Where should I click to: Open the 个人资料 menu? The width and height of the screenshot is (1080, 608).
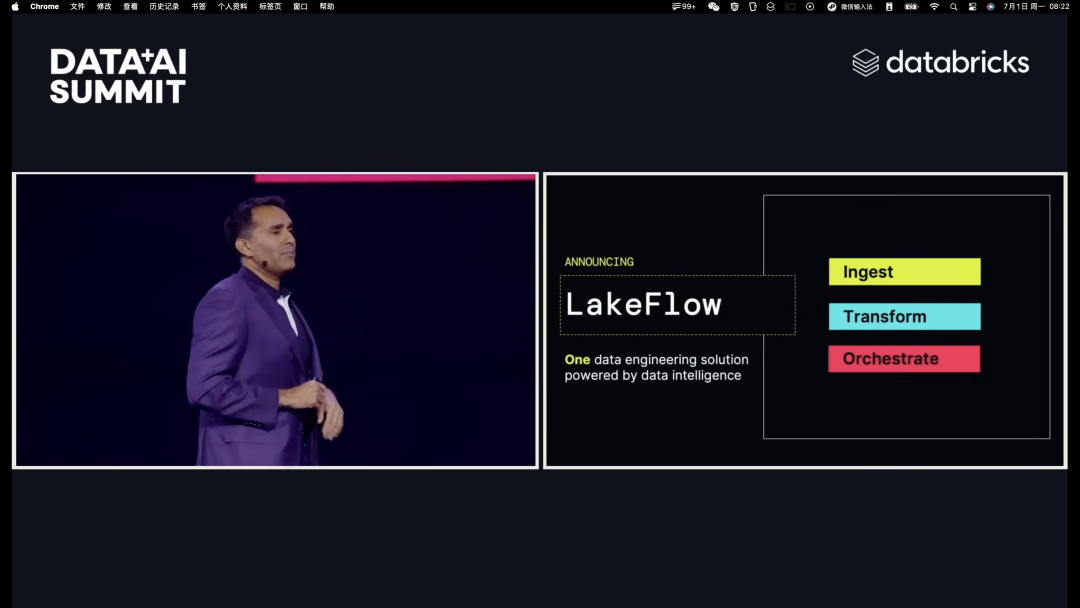coord(232,6)
